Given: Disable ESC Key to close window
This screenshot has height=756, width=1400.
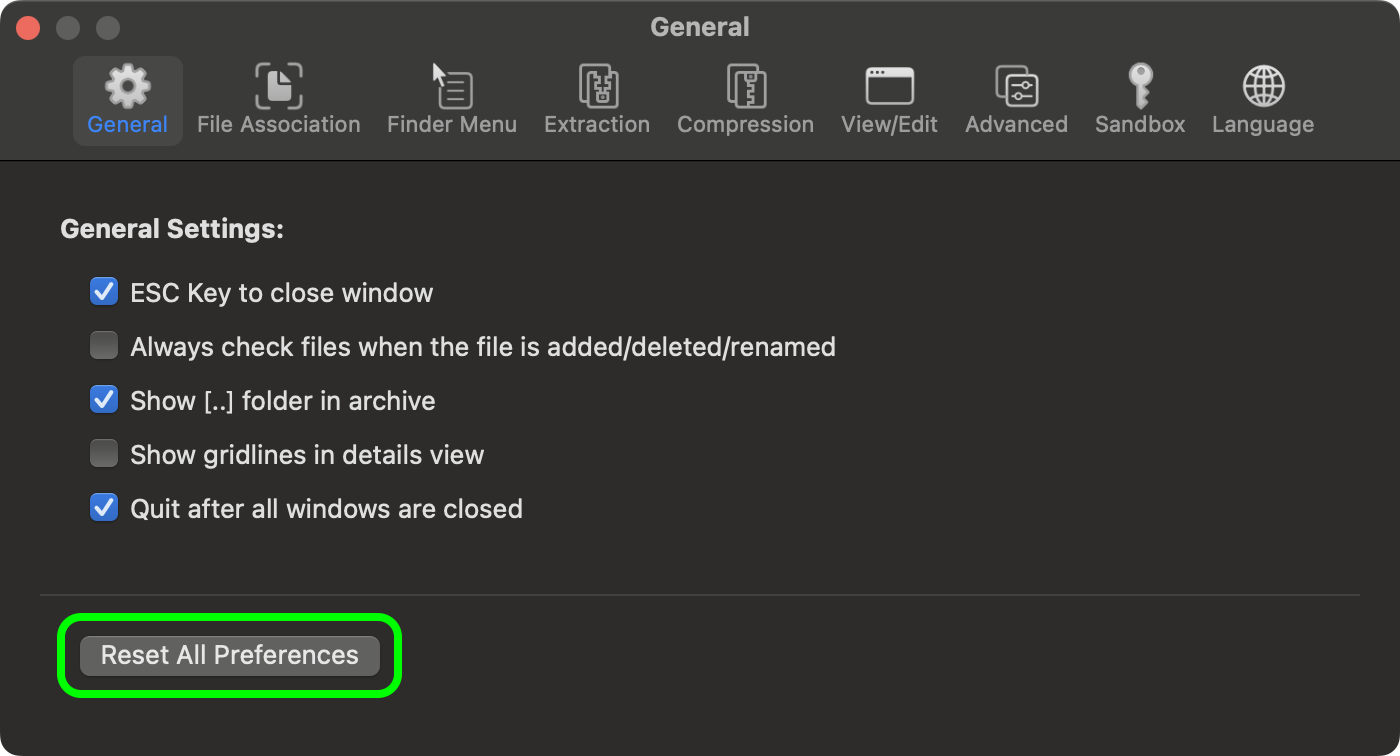Looking at the screenshot, I should [104, 292].
